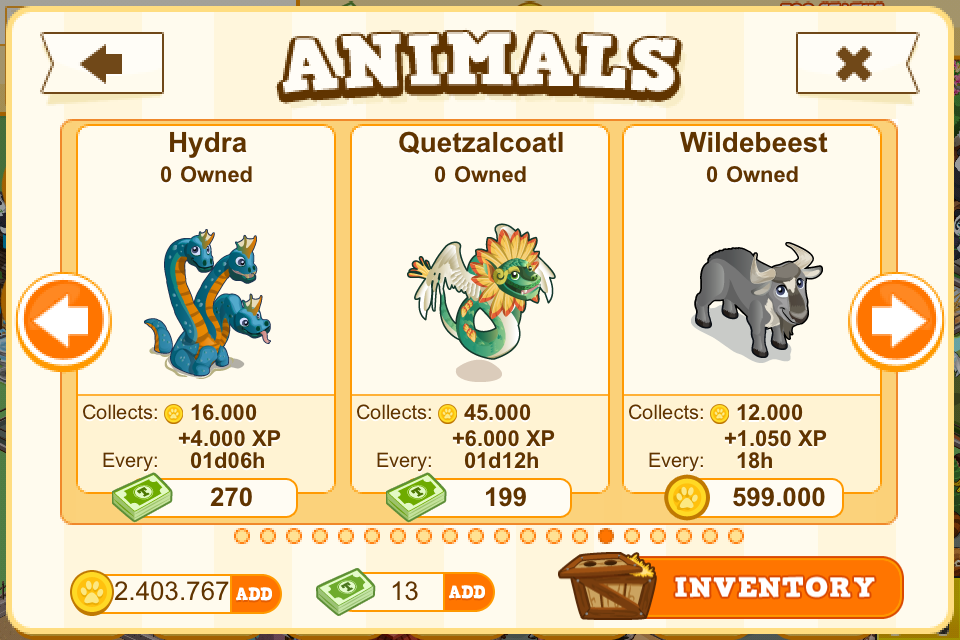The width and height of the screenshot is (960, 640).
Task: Click the paw coin balance icon
Action: tap(92, 593)
